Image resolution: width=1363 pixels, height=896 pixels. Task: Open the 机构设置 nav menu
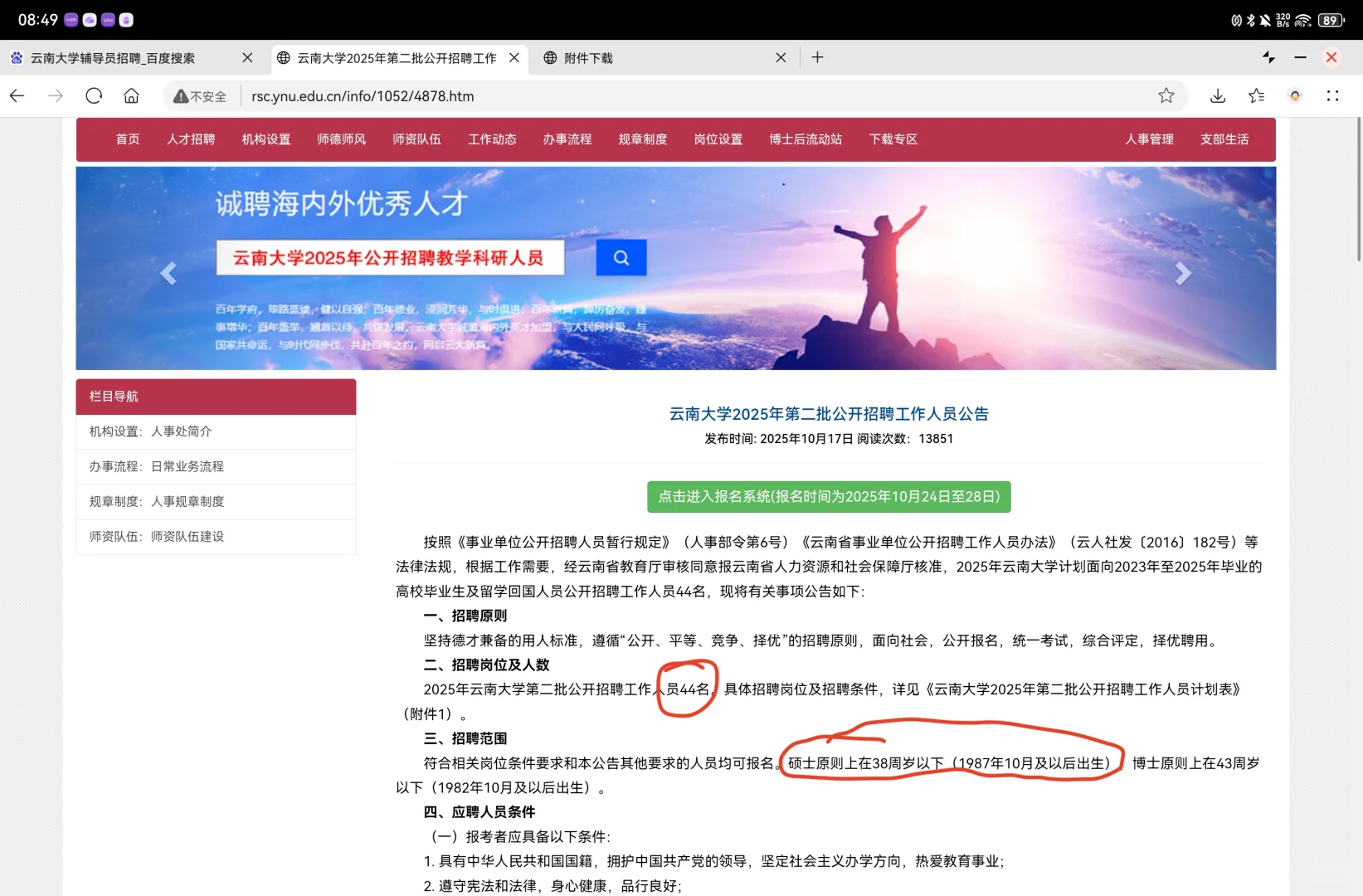click(266, 139)
